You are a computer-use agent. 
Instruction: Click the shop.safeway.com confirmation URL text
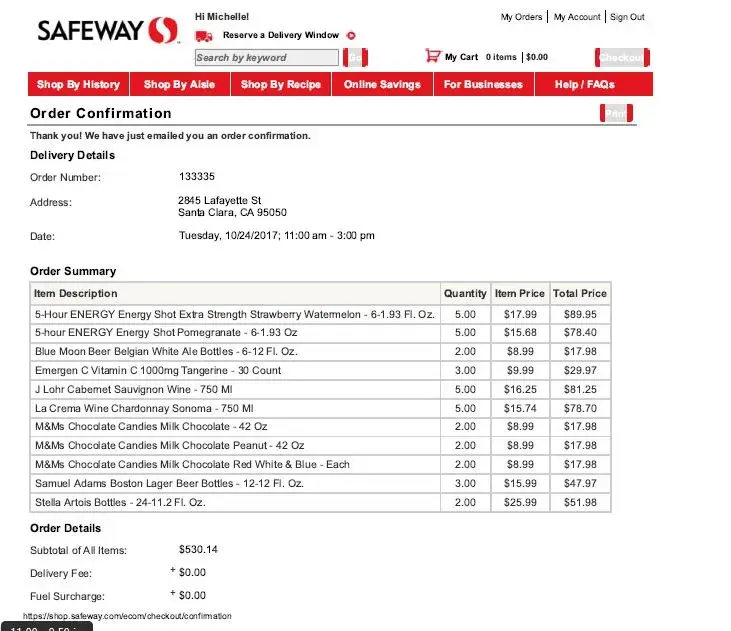pos(127,616)
